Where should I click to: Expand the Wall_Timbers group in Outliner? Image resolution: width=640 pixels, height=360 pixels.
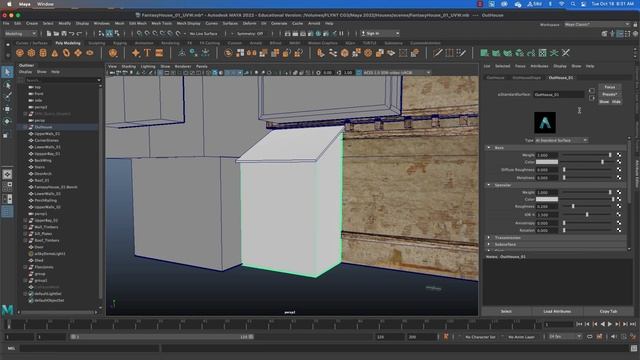[25, 227]
